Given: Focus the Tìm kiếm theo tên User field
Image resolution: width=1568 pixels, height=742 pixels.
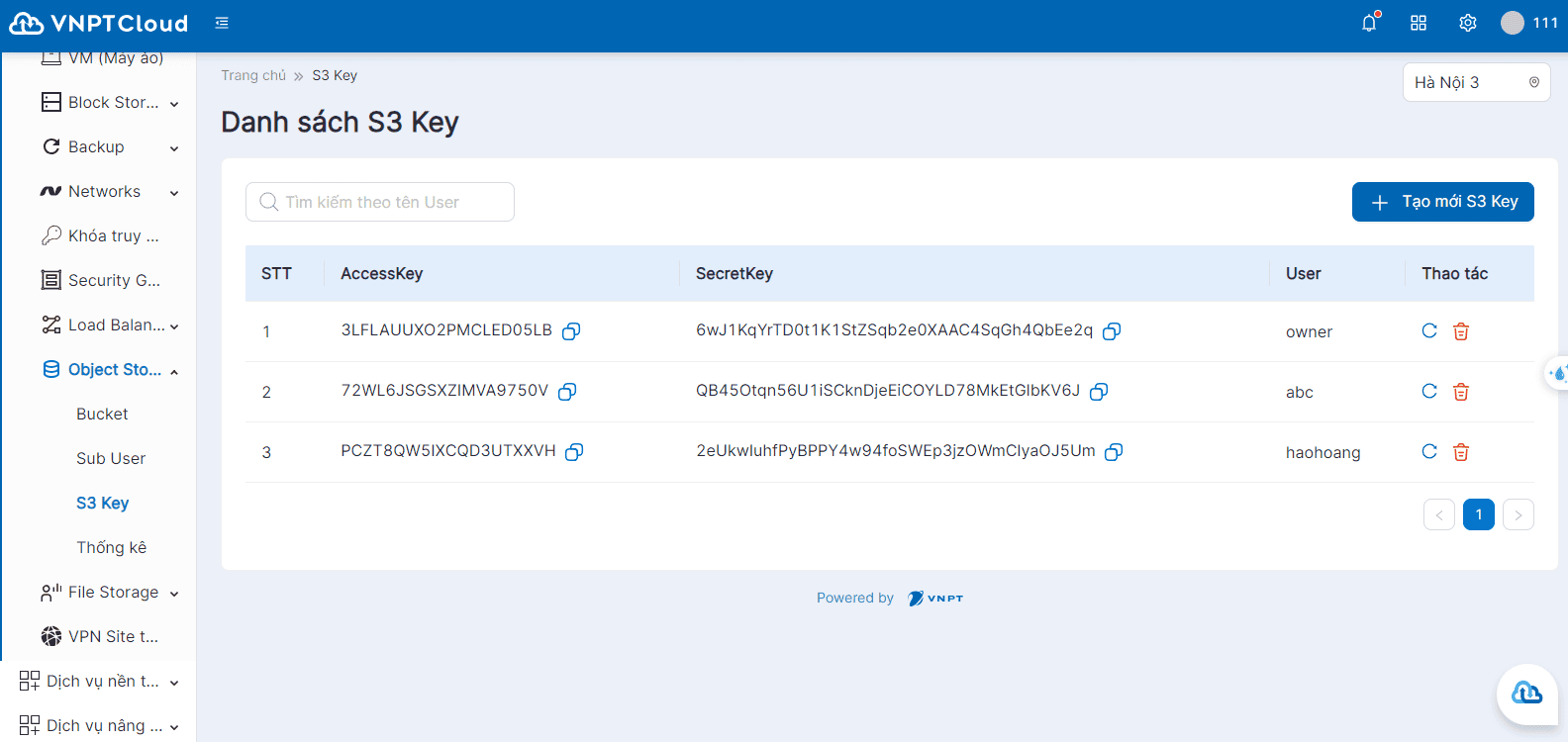Looking at the screenshot, I should (x=380, y=202).
